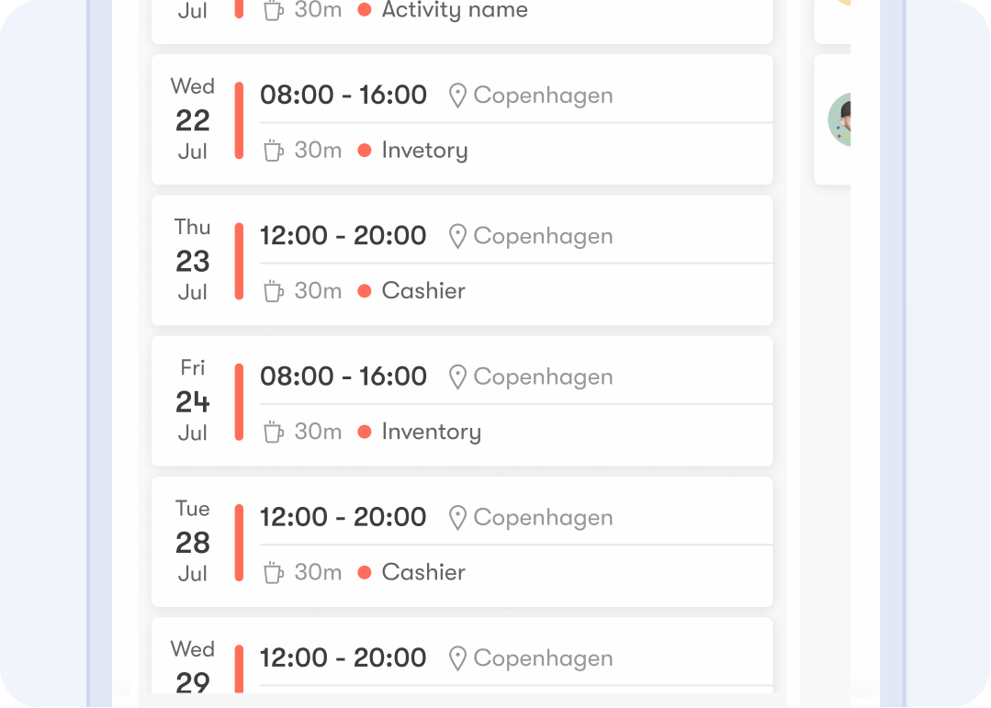Select the Cashier activity label on Thu 23

coord(423,291)
